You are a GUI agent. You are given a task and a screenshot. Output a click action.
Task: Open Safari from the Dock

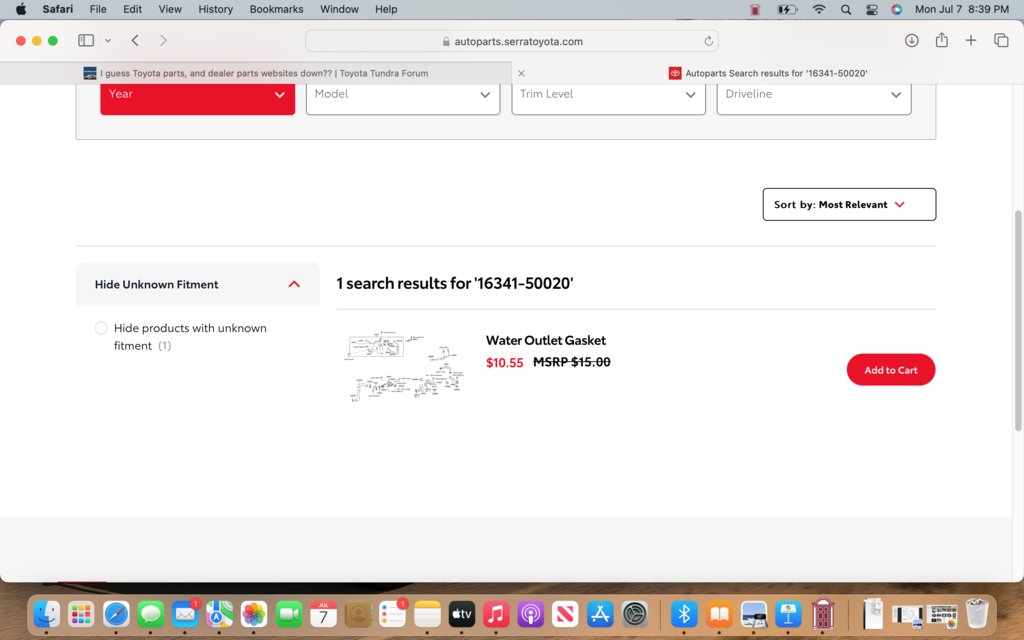[116, 614]
